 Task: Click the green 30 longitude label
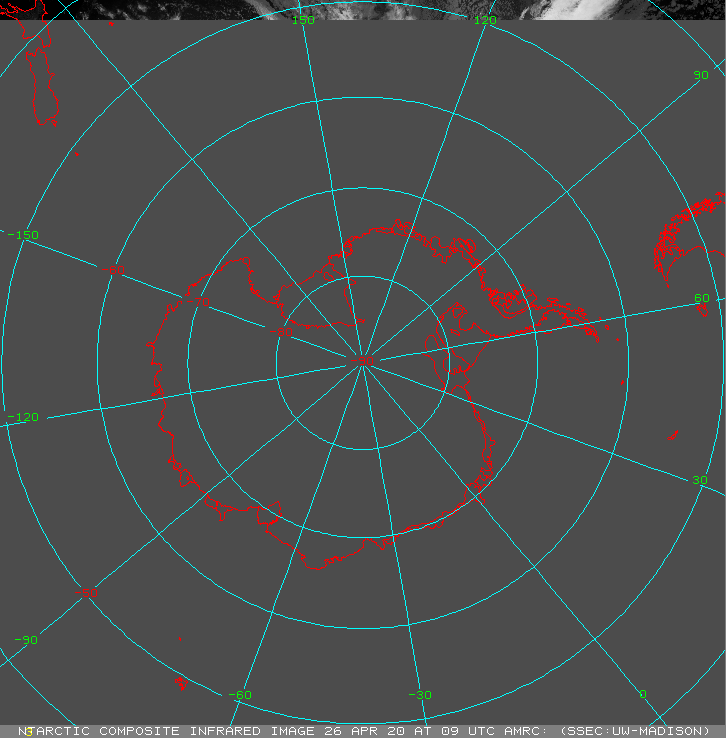click(x=700, y=480)
